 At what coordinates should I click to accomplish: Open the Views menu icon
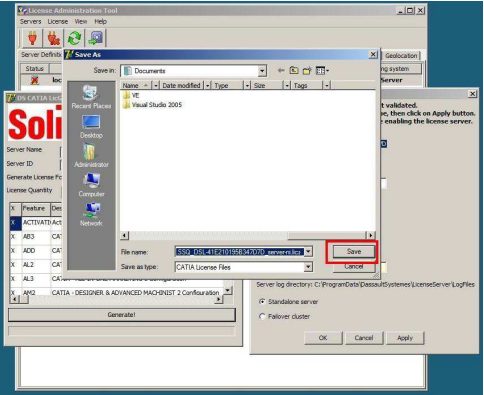coord(322,70)
